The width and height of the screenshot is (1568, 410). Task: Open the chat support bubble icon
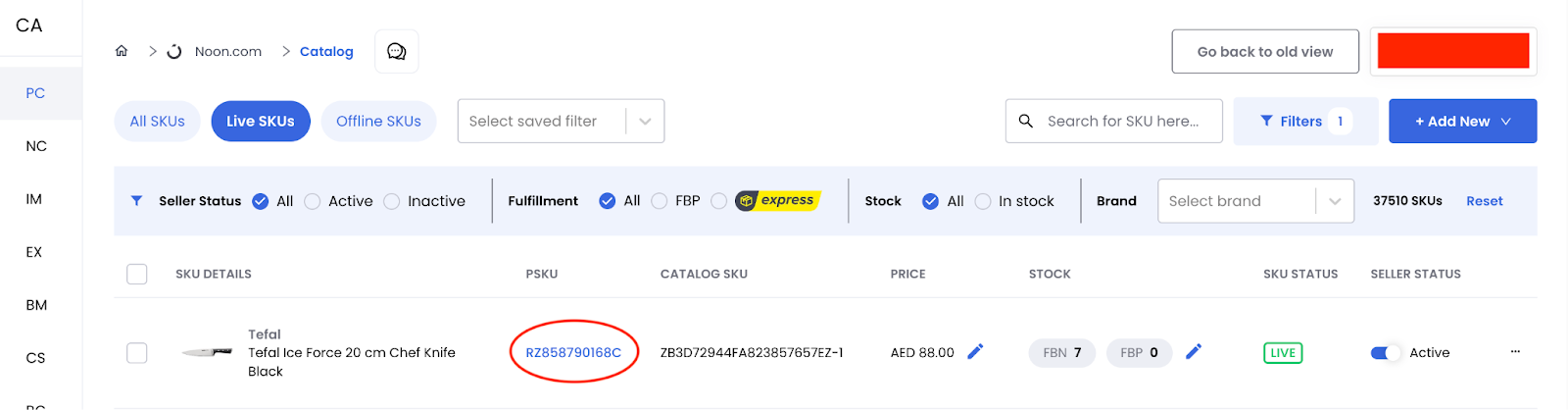[397, 51]
